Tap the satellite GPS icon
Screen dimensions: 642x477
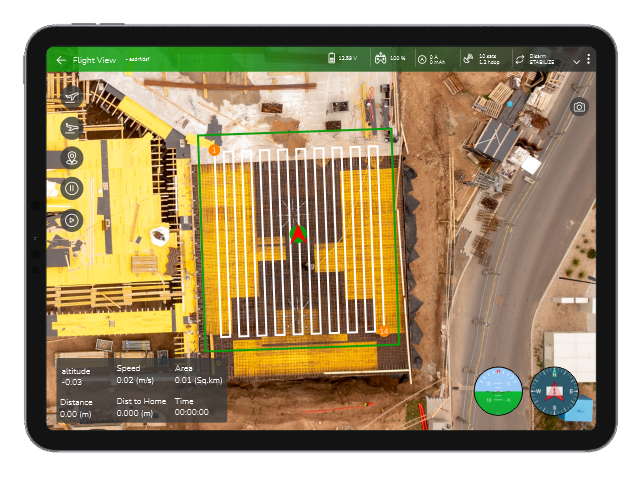(468, 59)
